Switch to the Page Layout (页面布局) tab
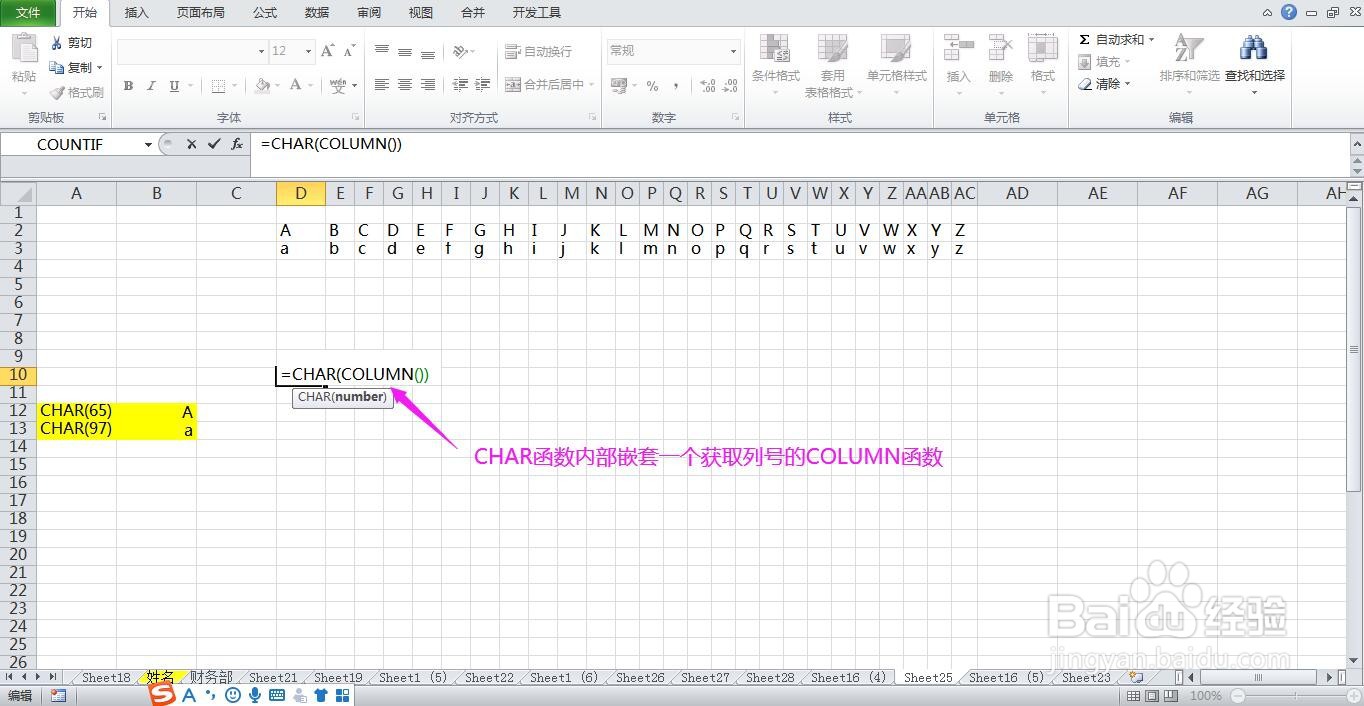 pos(200,12)
